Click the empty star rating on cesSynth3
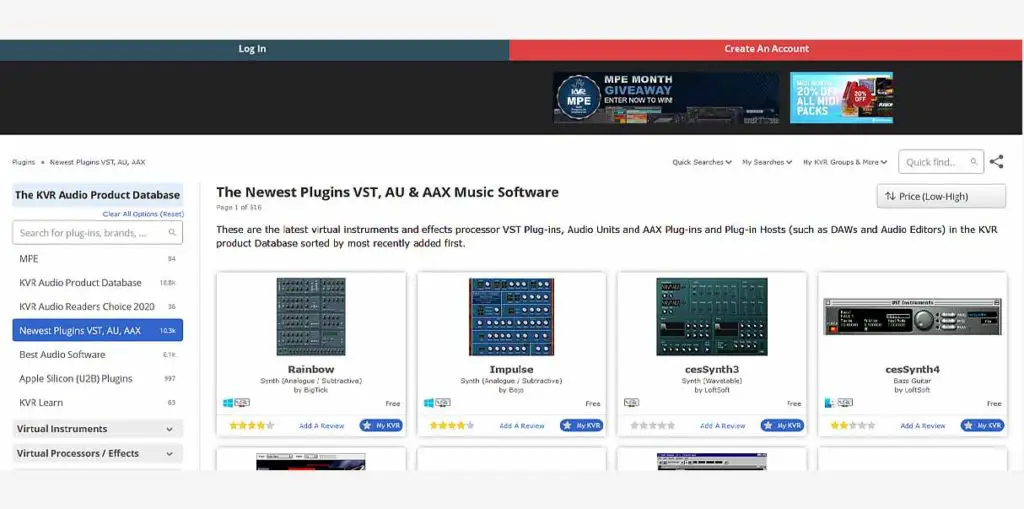 [652, 425]
